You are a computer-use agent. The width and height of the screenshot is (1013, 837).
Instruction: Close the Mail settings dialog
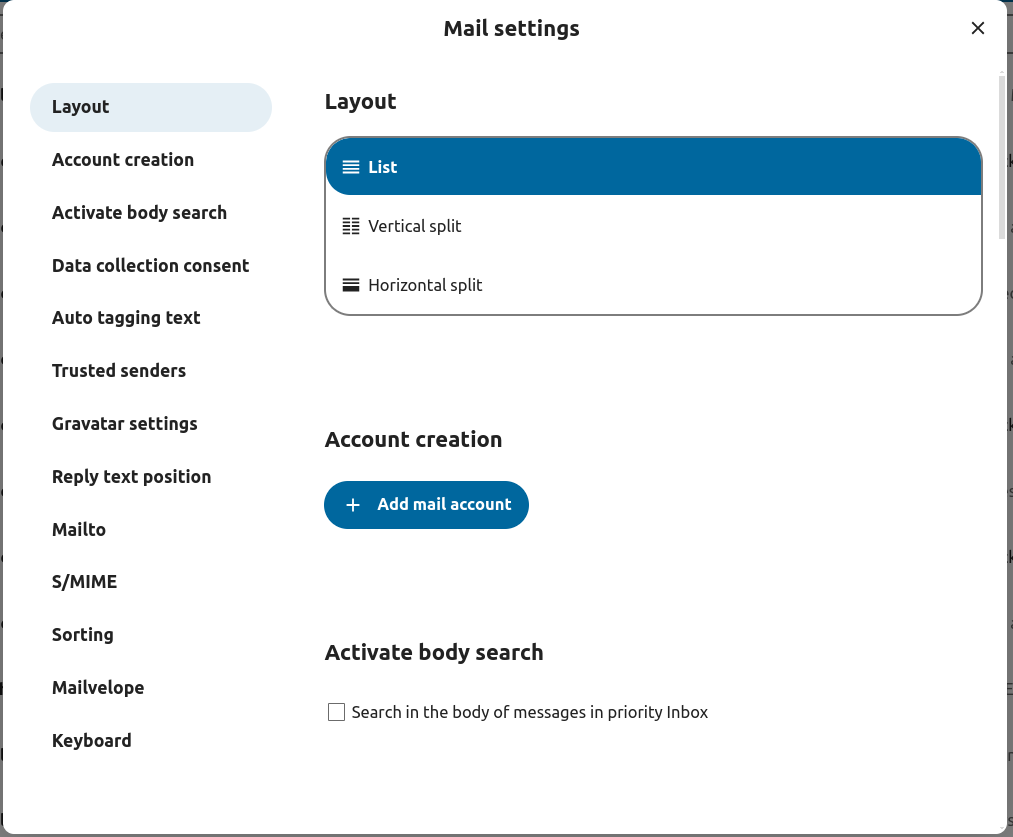tap(977, 28)
